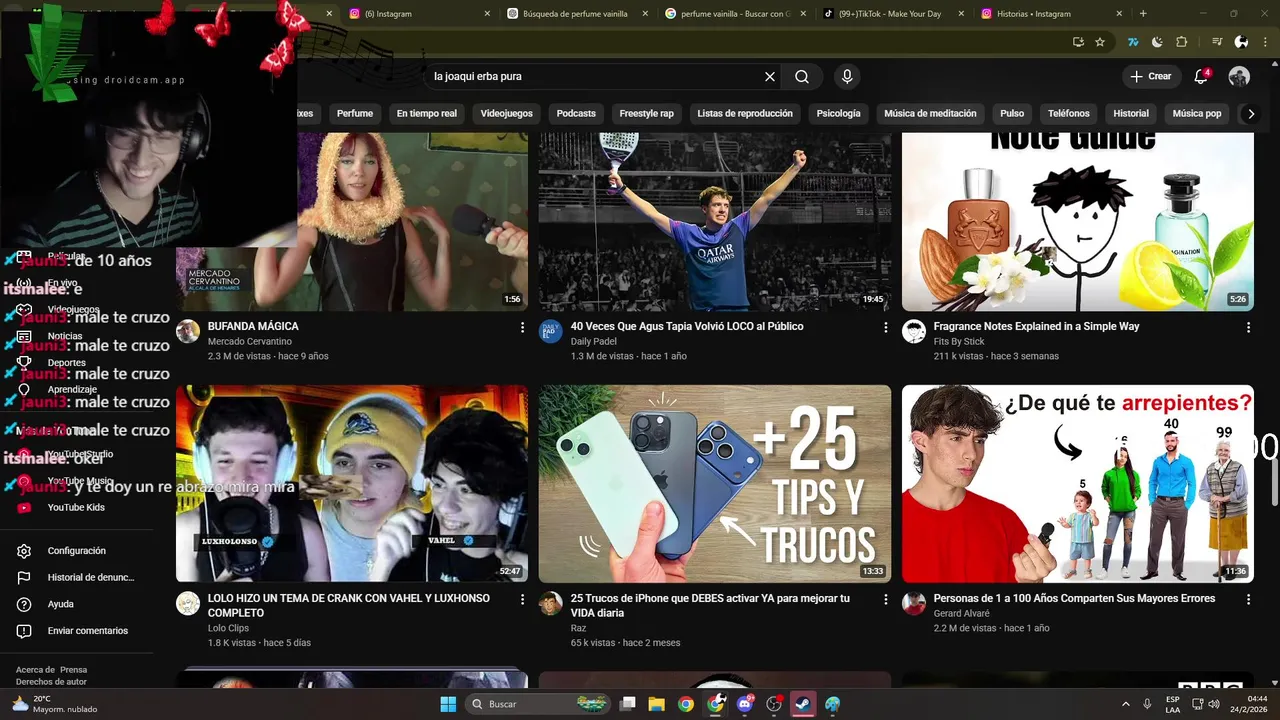The height and width of the screenshot is (720, 1280).
Task: Open options for LOLO HIZO UN TEMA video
Action: (522, 599)
